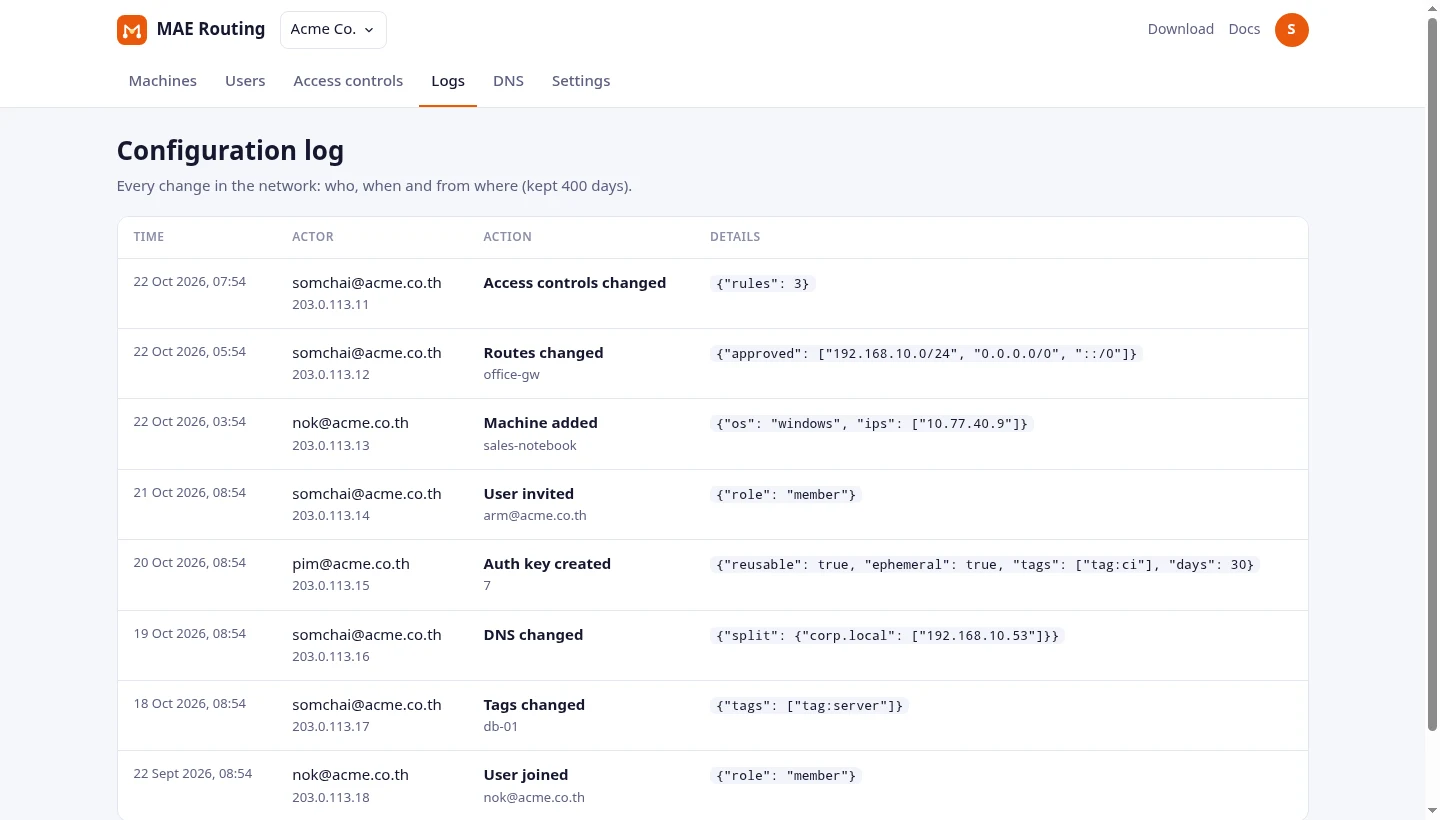Click the db-01 target name
1440x820 pixels.
501,727
